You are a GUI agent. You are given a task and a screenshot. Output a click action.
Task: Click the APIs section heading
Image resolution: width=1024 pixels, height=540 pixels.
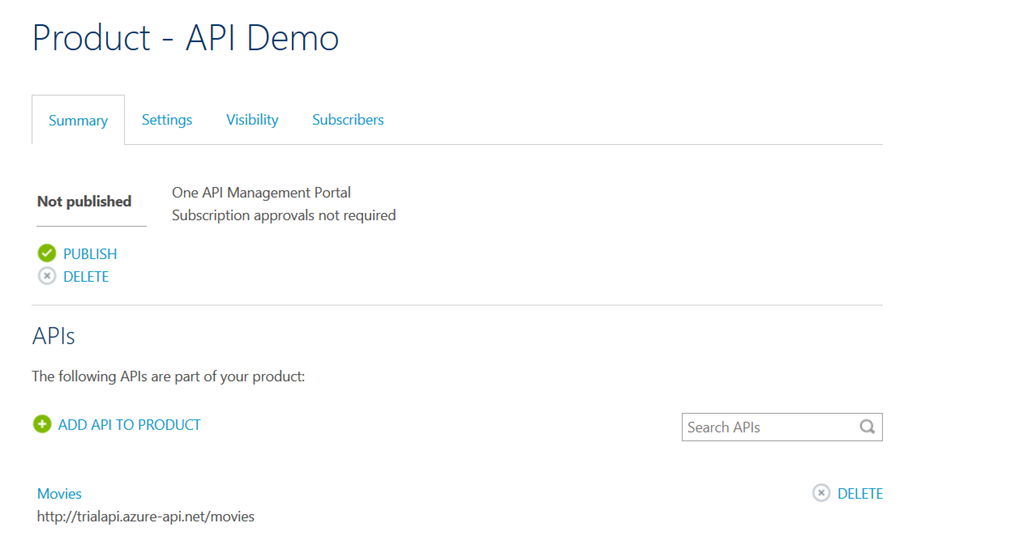[54, 336]
